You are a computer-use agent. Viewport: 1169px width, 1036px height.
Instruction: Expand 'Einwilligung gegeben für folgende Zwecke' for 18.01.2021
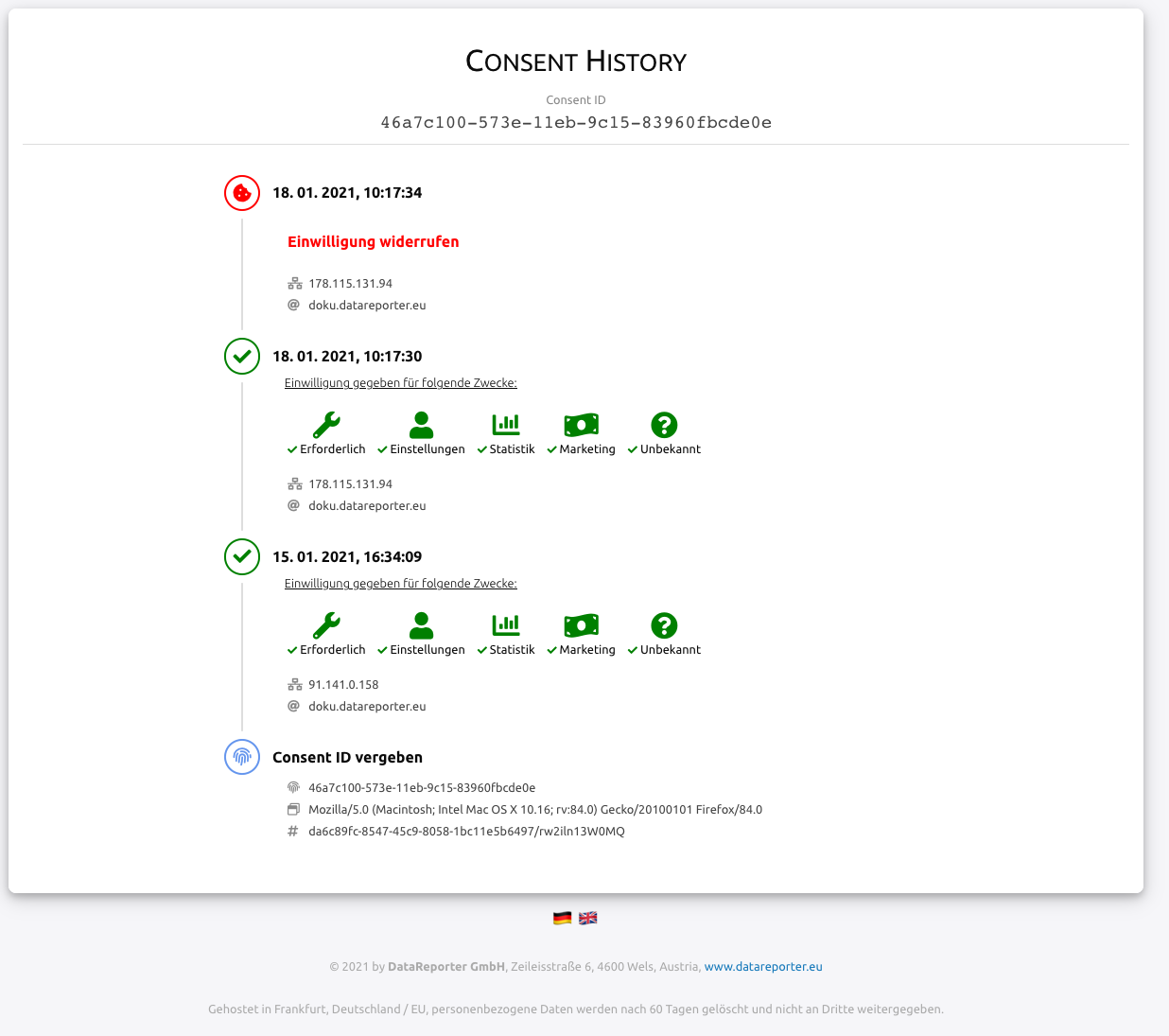coord(400,382)
